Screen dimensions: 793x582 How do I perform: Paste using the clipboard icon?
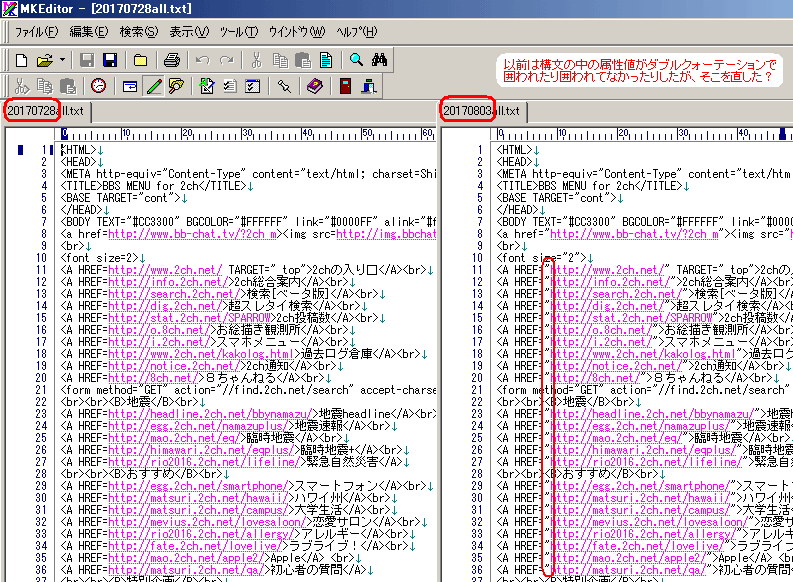click(303, 60)
